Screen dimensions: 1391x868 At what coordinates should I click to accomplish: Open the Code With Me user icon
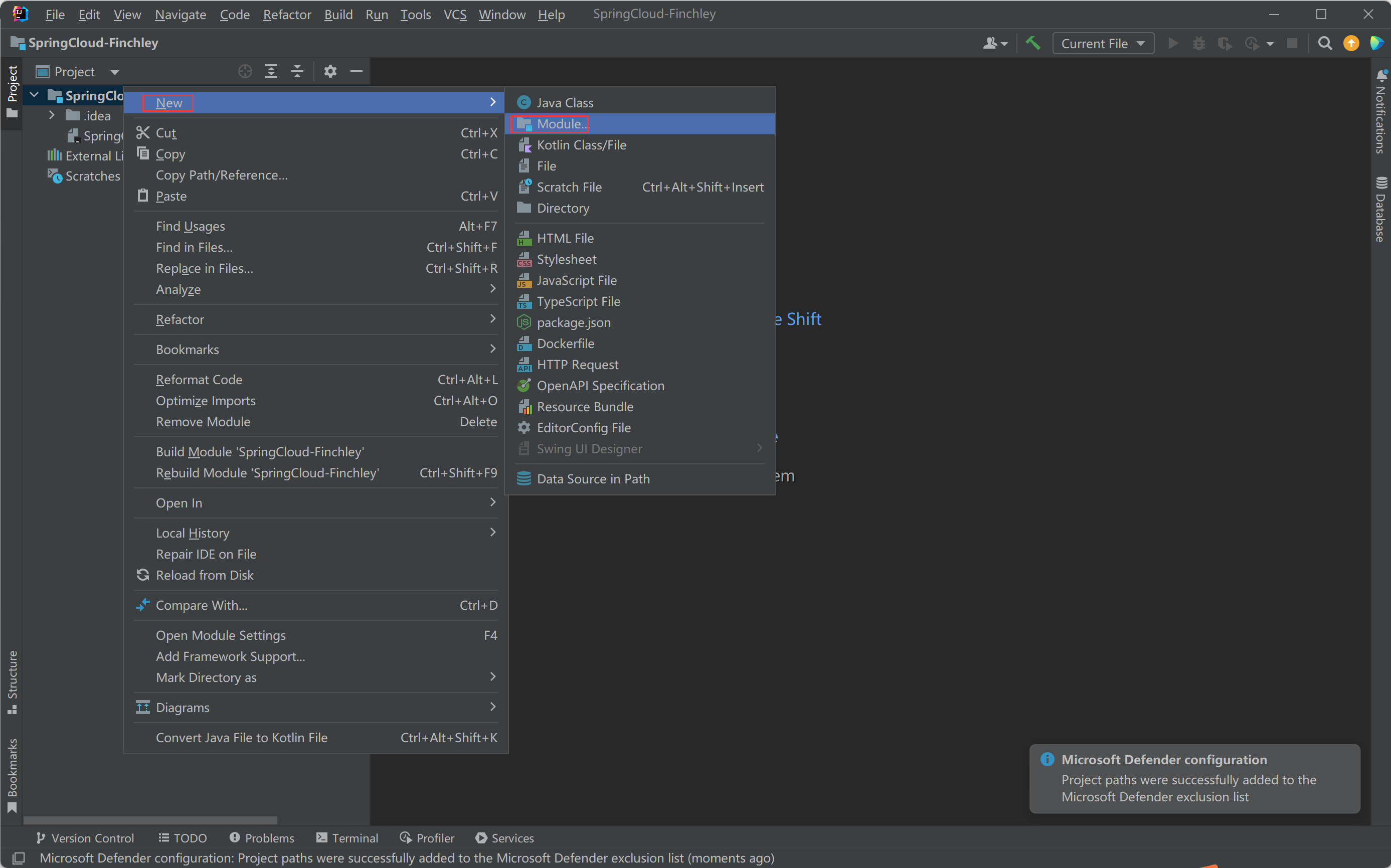click(995, 44)
